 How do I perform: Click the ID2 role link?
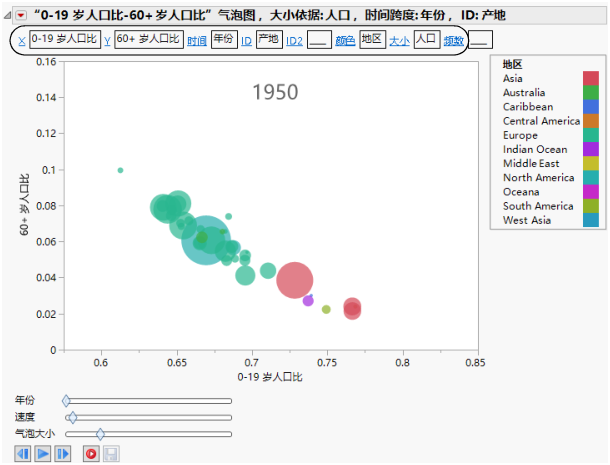(x=294, y=41)
